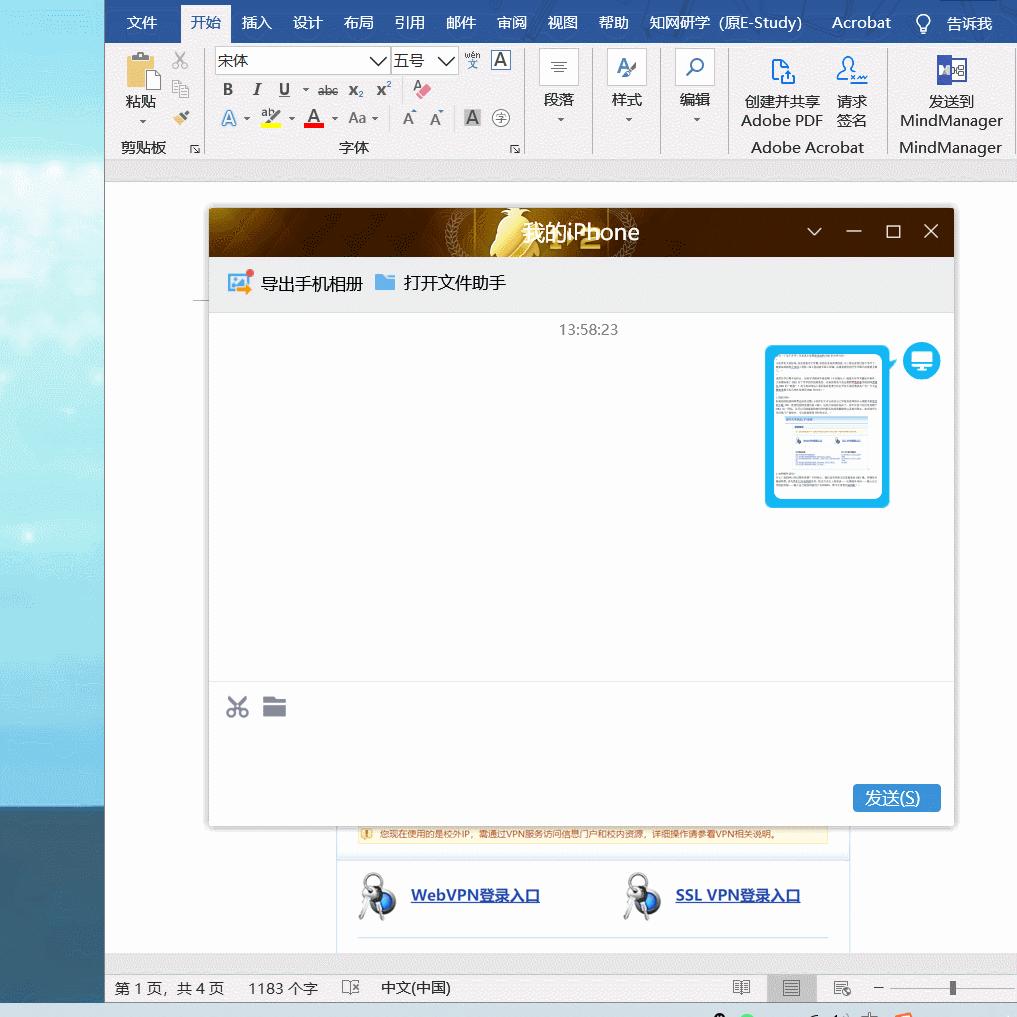Toggle italic formatting
This screenshot has width=1017, height=1017.
pos(256,90)
